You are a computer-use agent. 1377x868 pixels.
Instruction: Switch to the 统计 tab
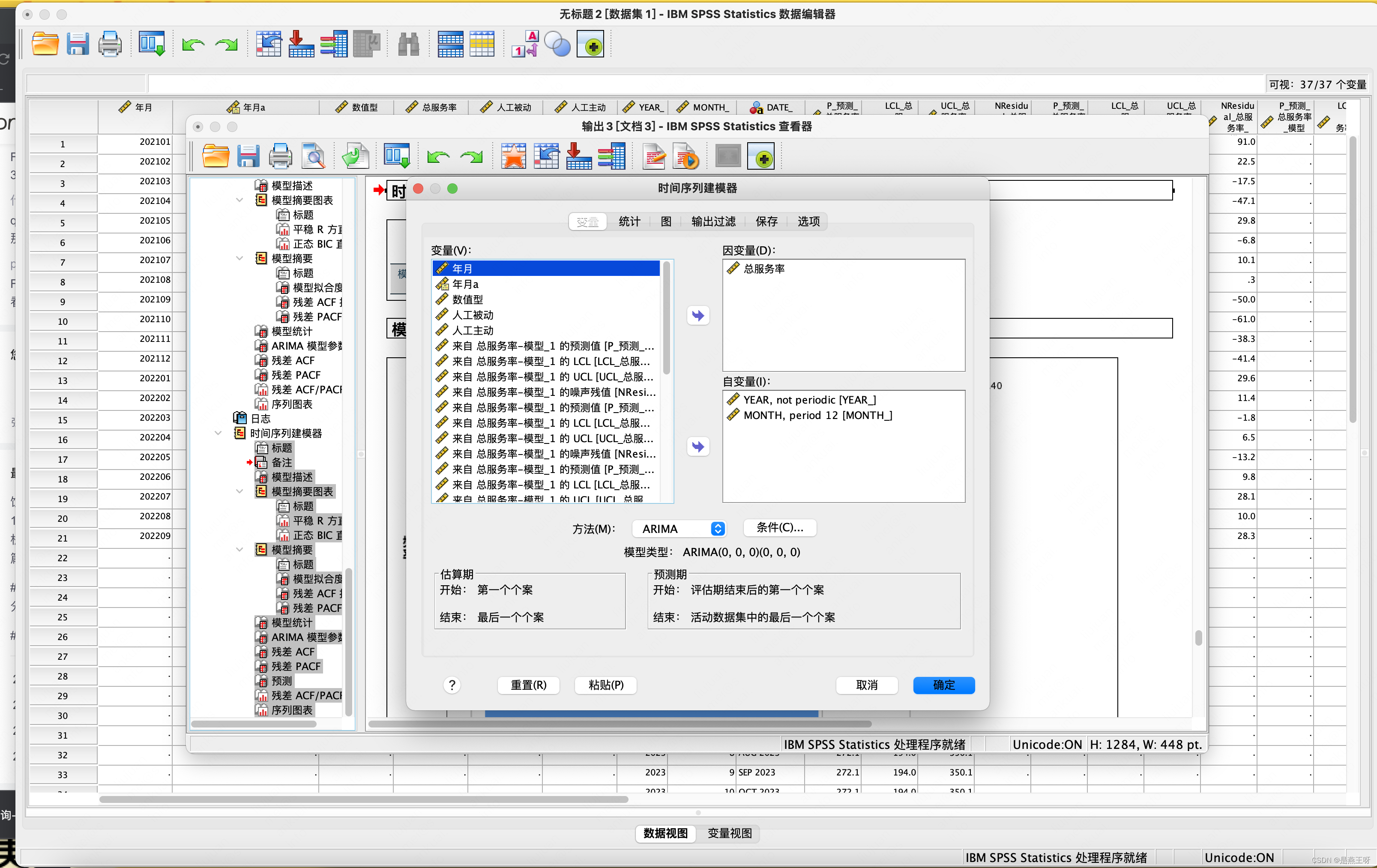629,221
